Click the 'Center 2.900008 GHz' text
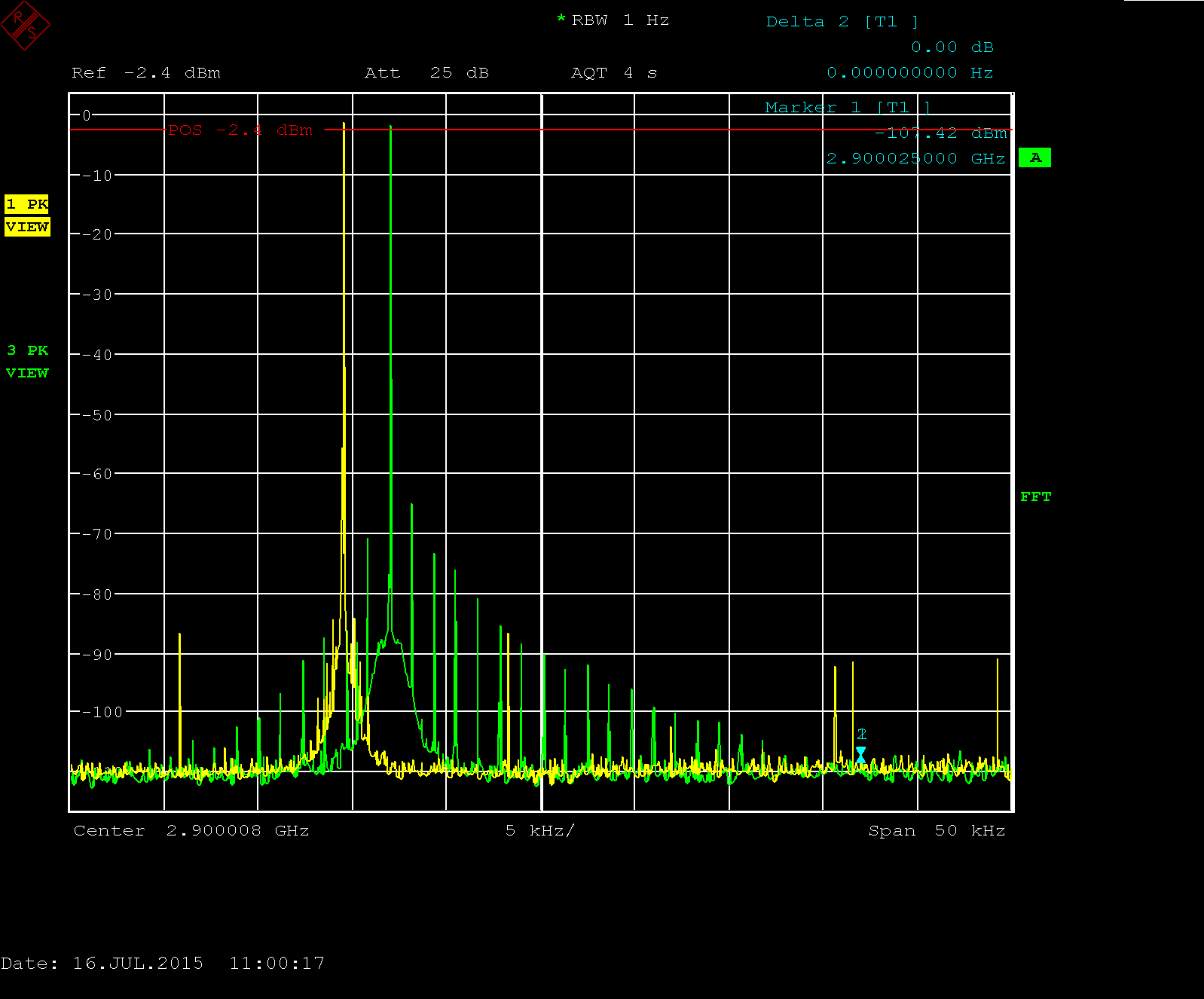Viewport: 1204px width, 999px height. click(x=191, y=831)
